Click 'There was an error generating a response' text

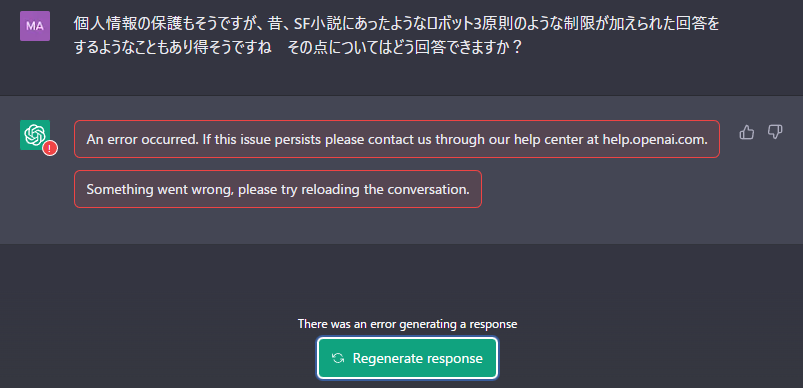point(407,324)
